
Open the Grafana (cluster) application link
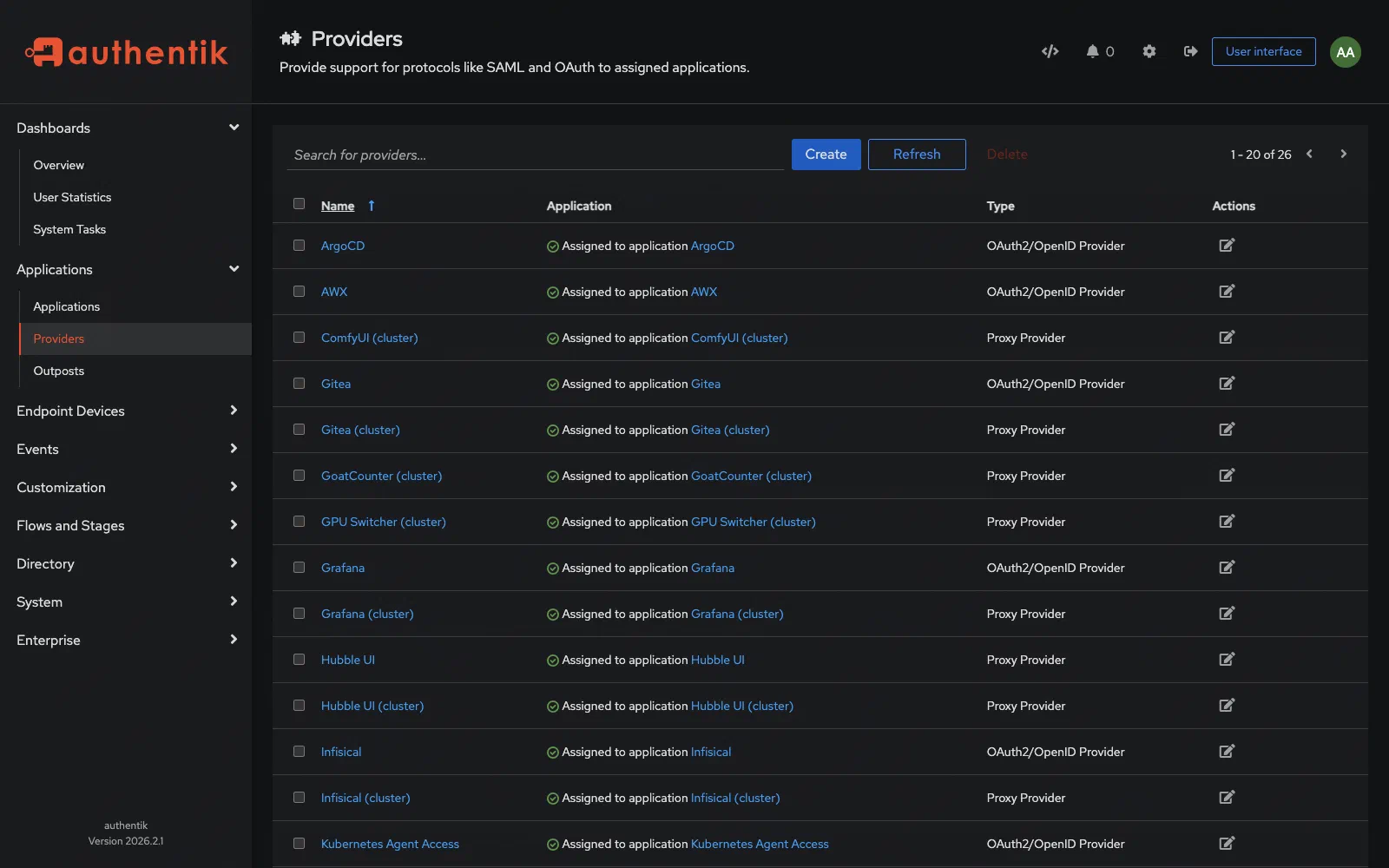[x=737, y=614]
